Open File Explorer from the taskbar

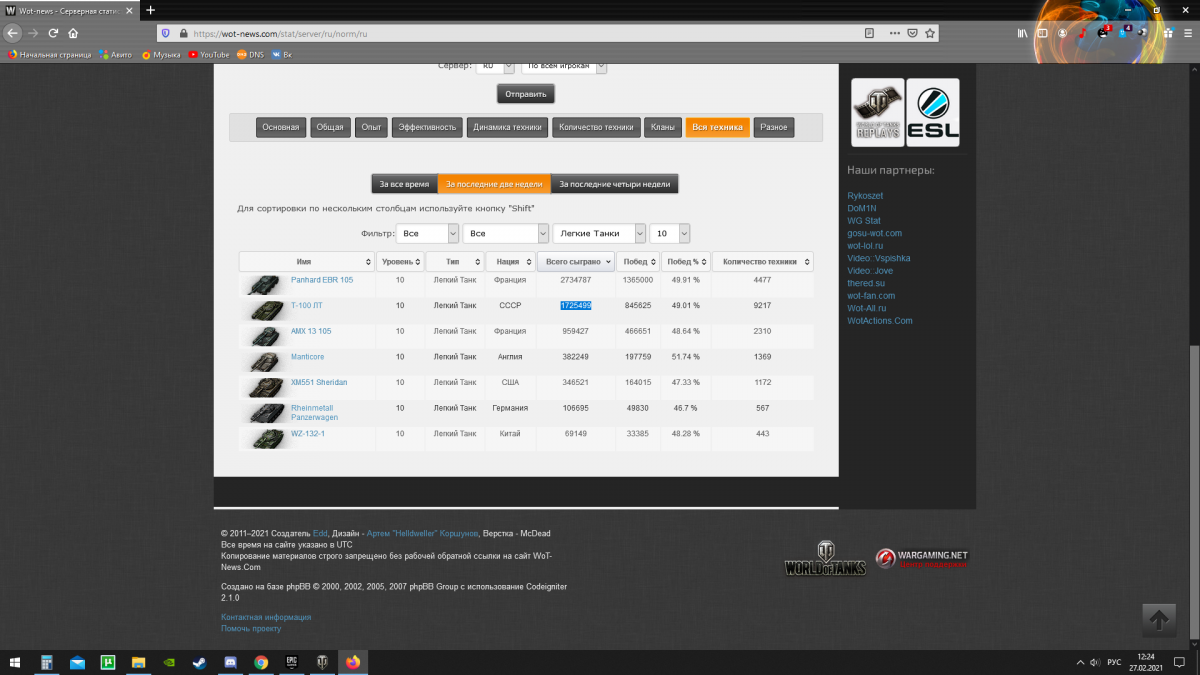138,662
